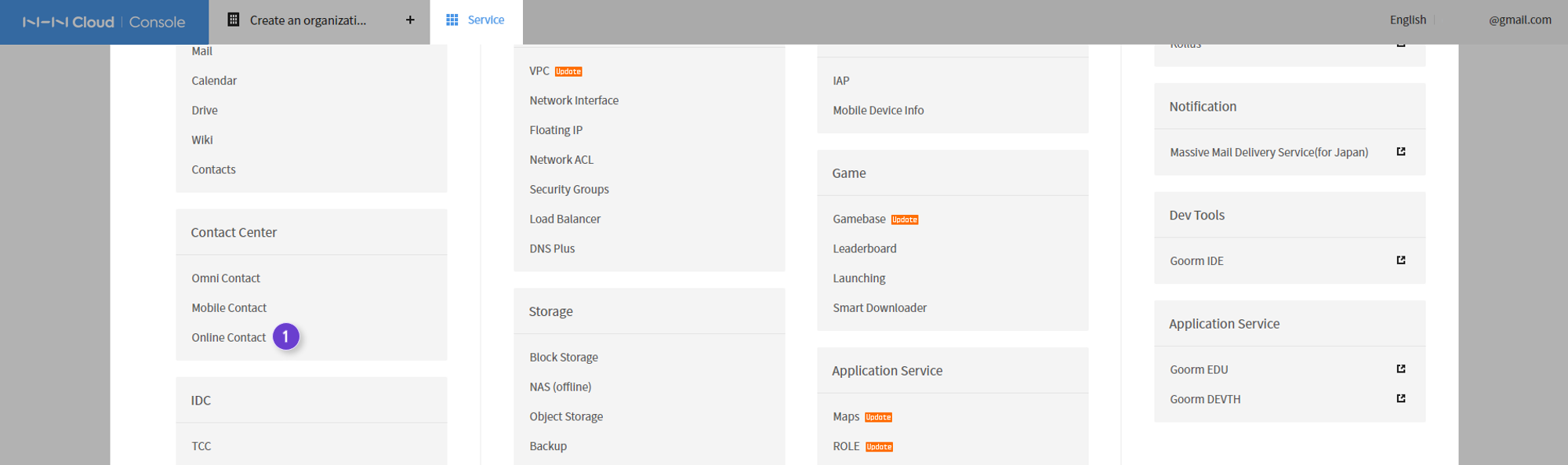
Task: Open Goorm IDE
Action: coord(1196,261)
